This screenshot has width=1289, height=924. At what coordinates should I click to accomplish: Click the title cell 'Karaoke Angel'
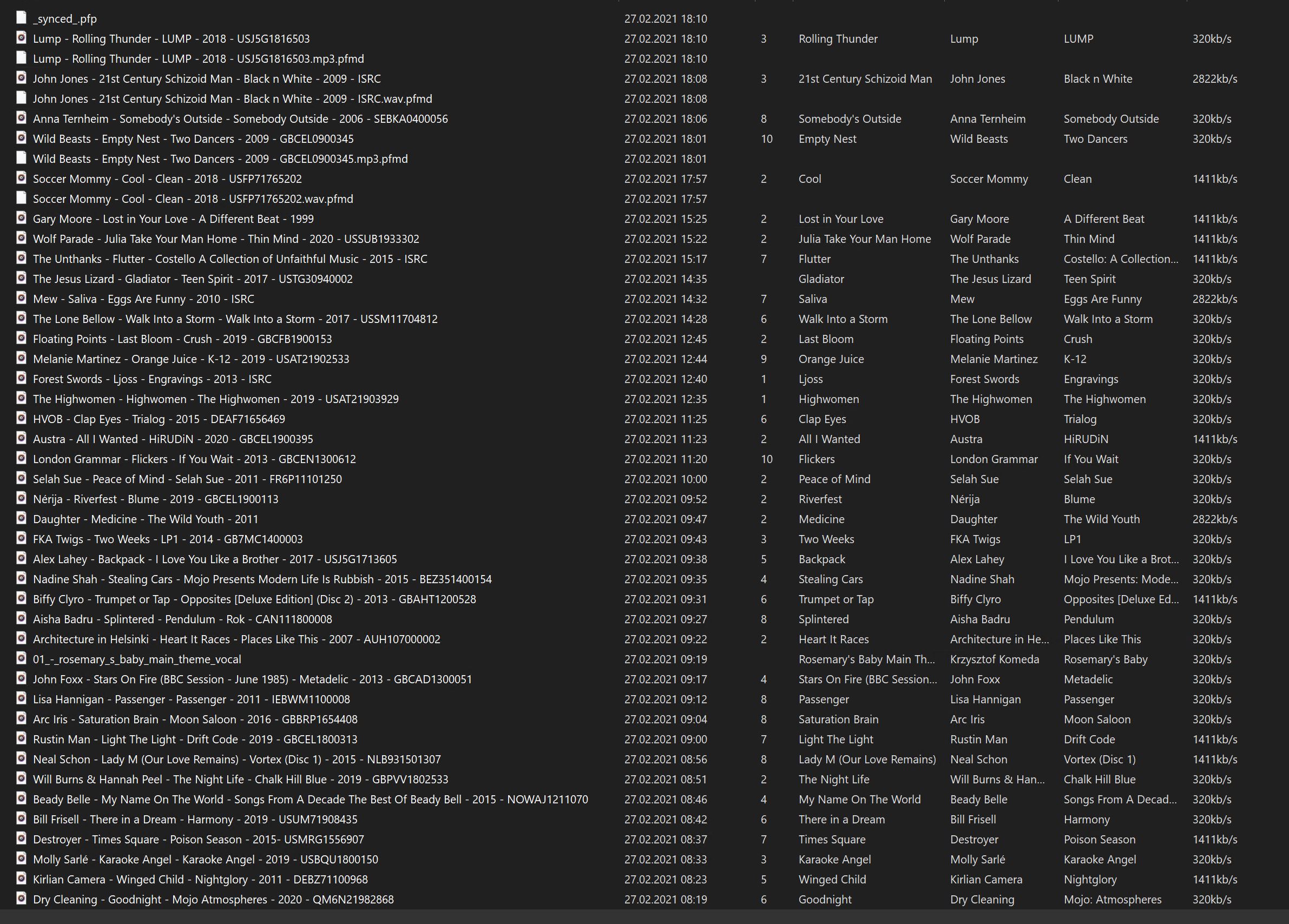pos(834,859)
